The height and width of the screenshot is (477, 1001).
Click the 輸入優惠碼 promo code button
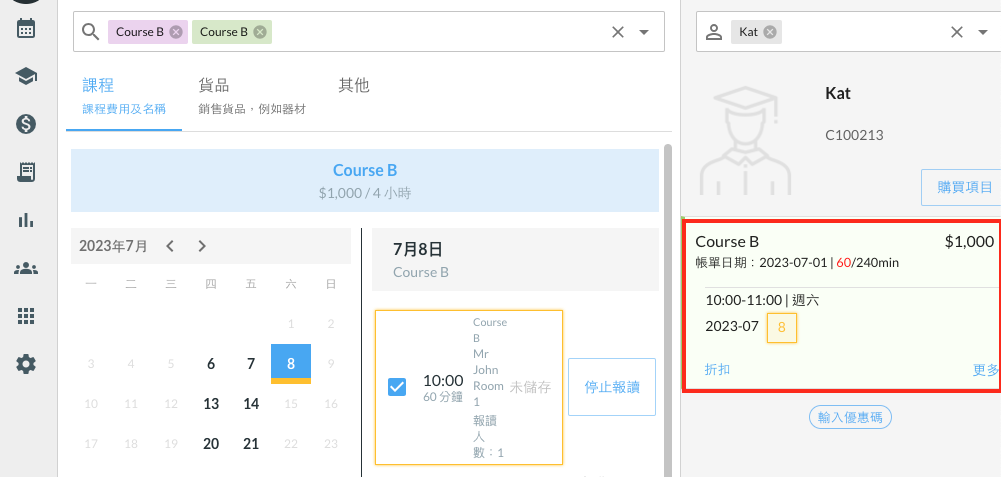(850, 418)
